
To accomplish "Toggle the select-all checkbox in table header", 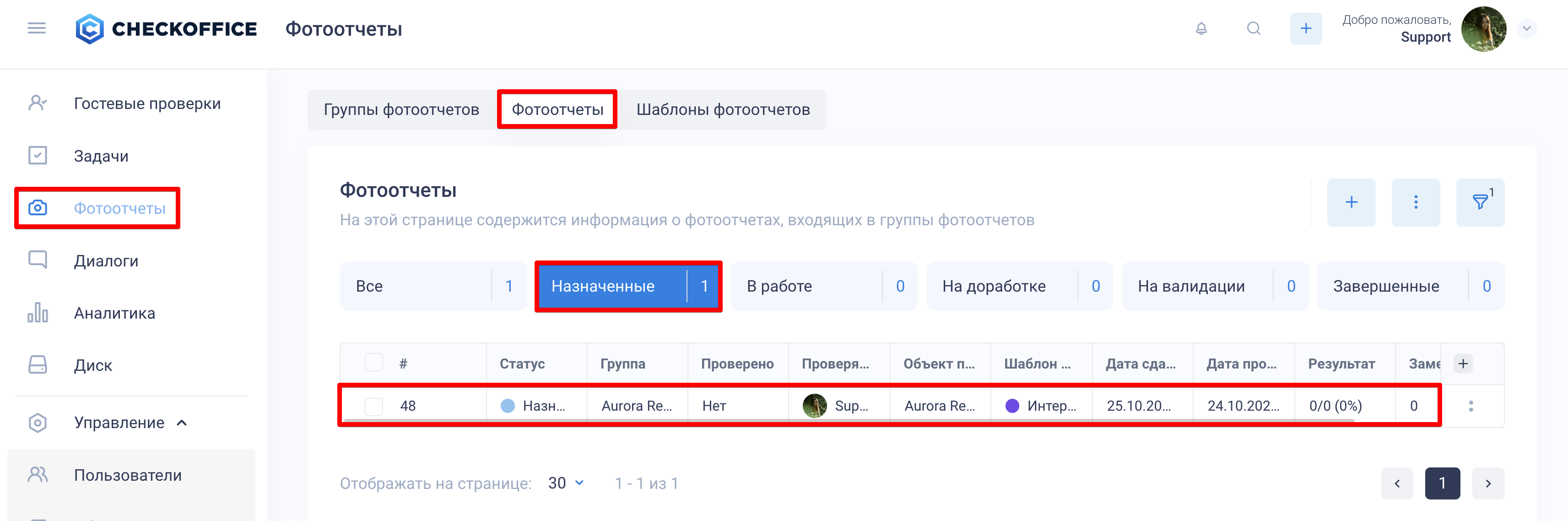I will pos(374,363).
